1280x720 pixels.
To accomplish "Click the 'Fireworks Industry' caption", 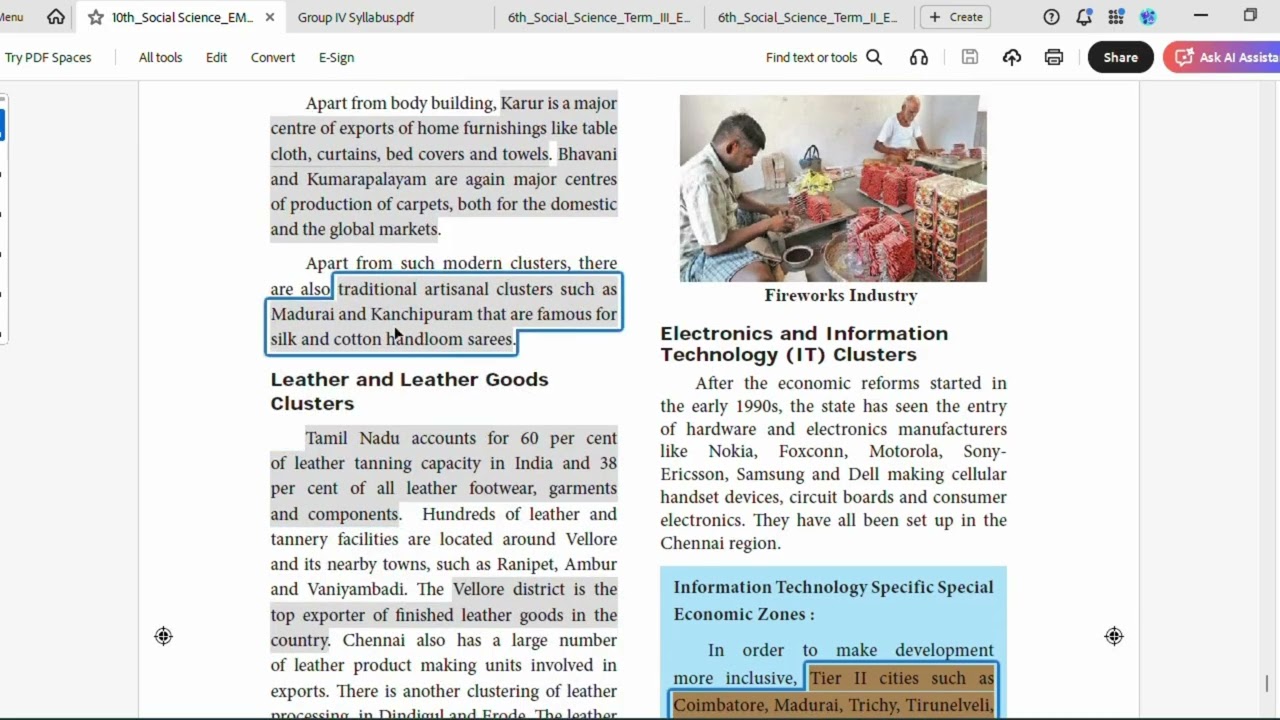I will point(841,295).
